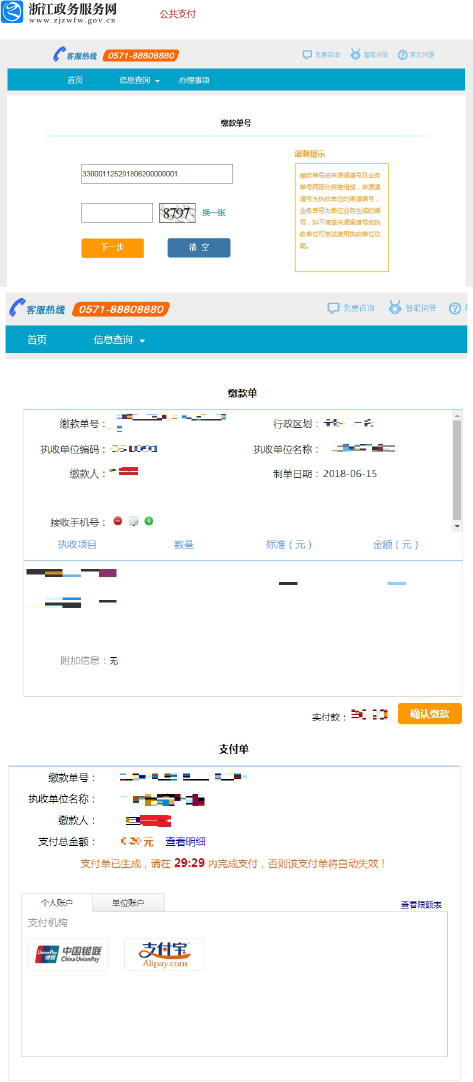Select China UnionPay payment option
Image resolution: width=473 pixels, height=1082 pixels.
[68, 954]
